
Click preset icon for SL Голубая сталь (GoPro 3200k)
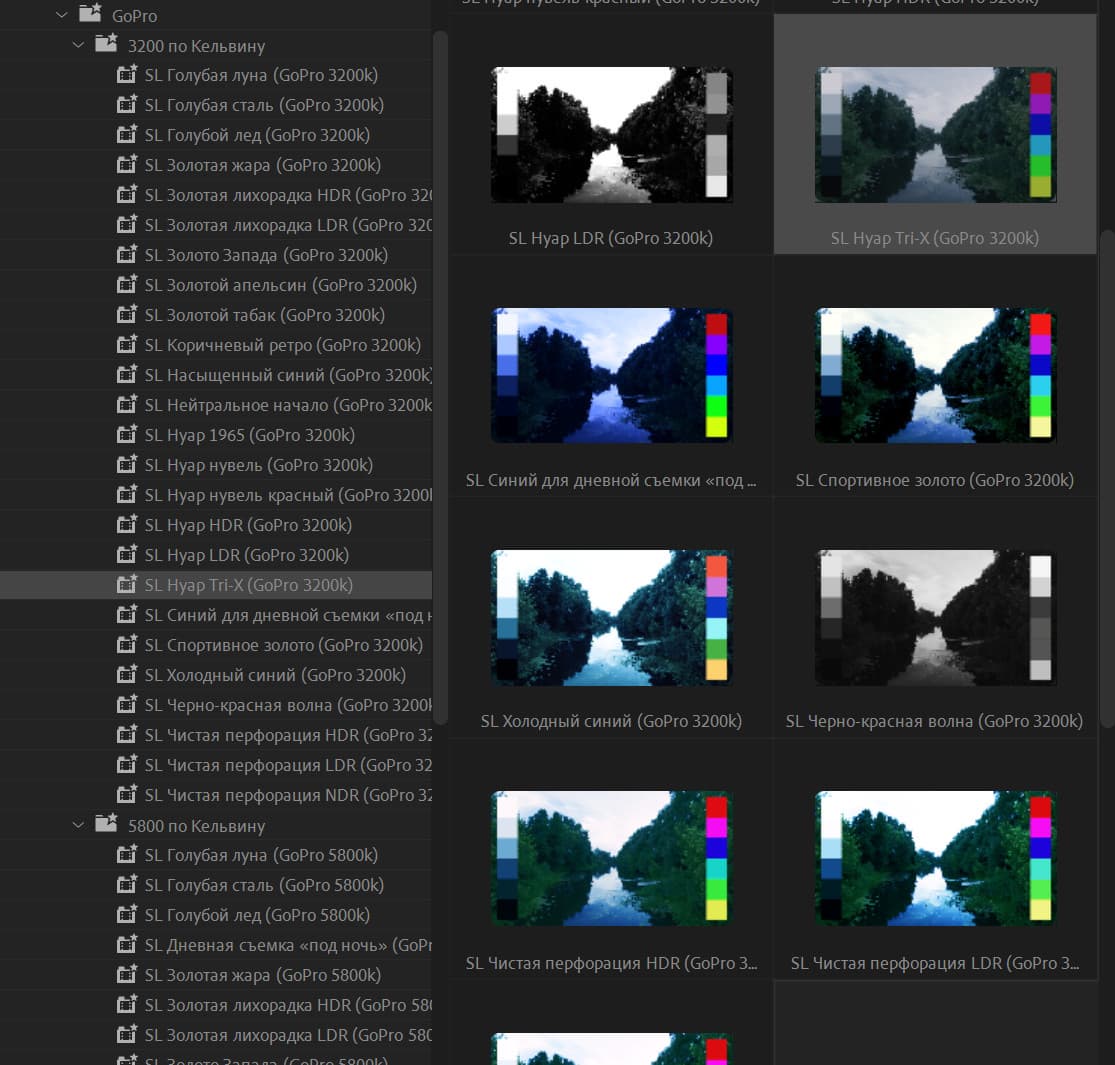(127, 104)
